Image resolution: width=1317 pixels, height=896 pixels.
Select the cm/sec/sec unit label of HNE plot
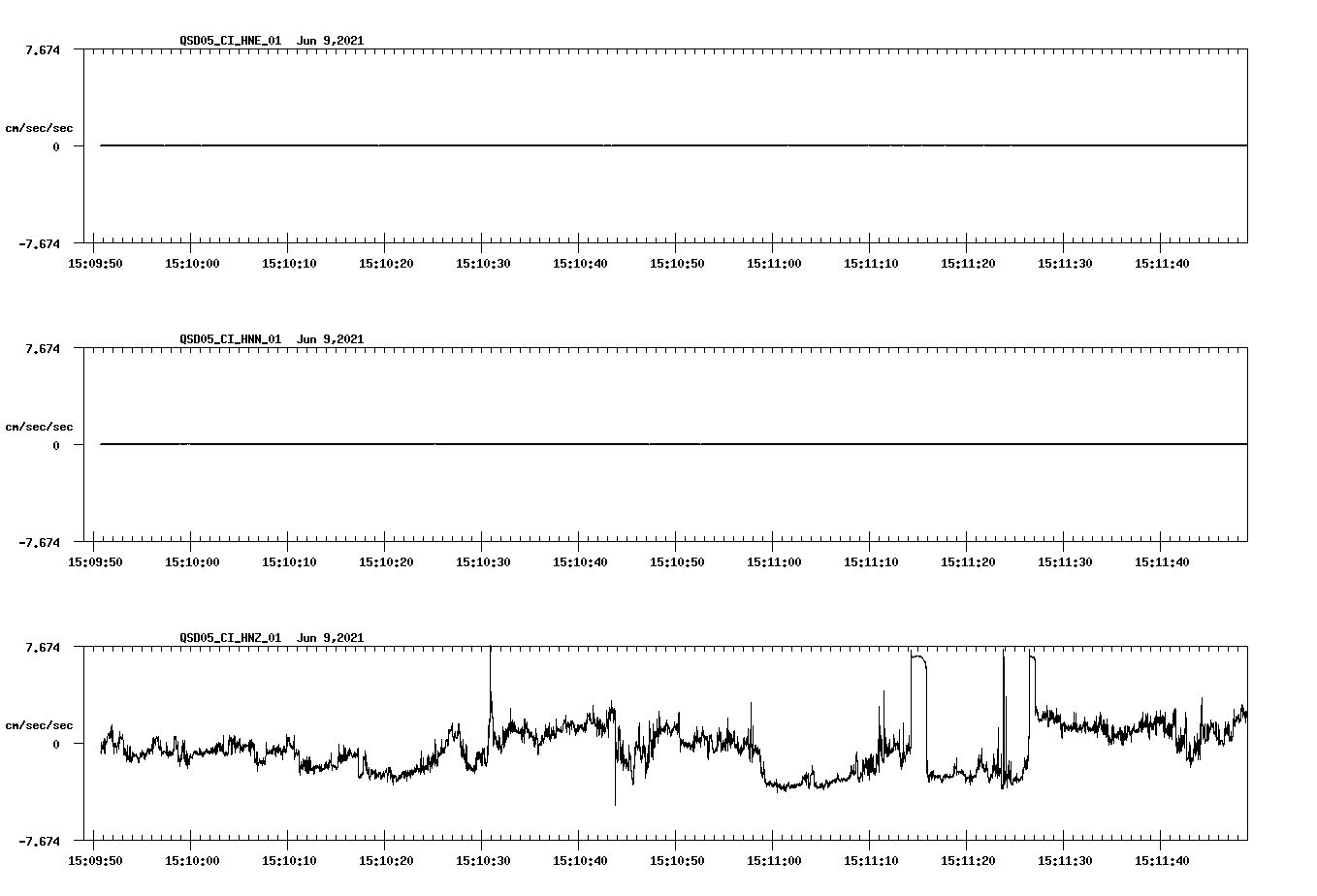tap(39, 128)
